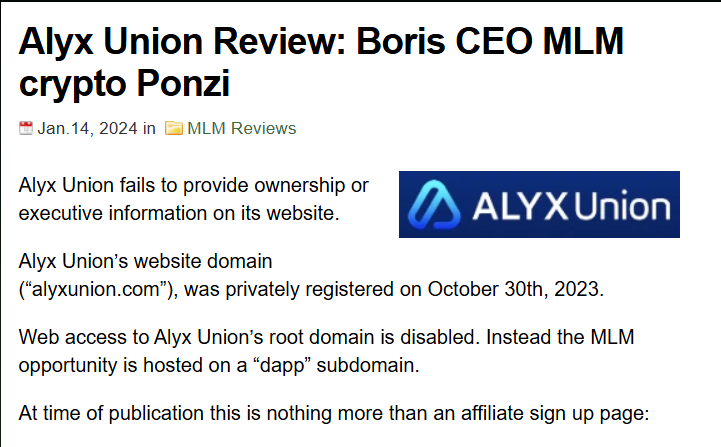Click the yellow folder icon before MLM Reviews

point(174,128)
